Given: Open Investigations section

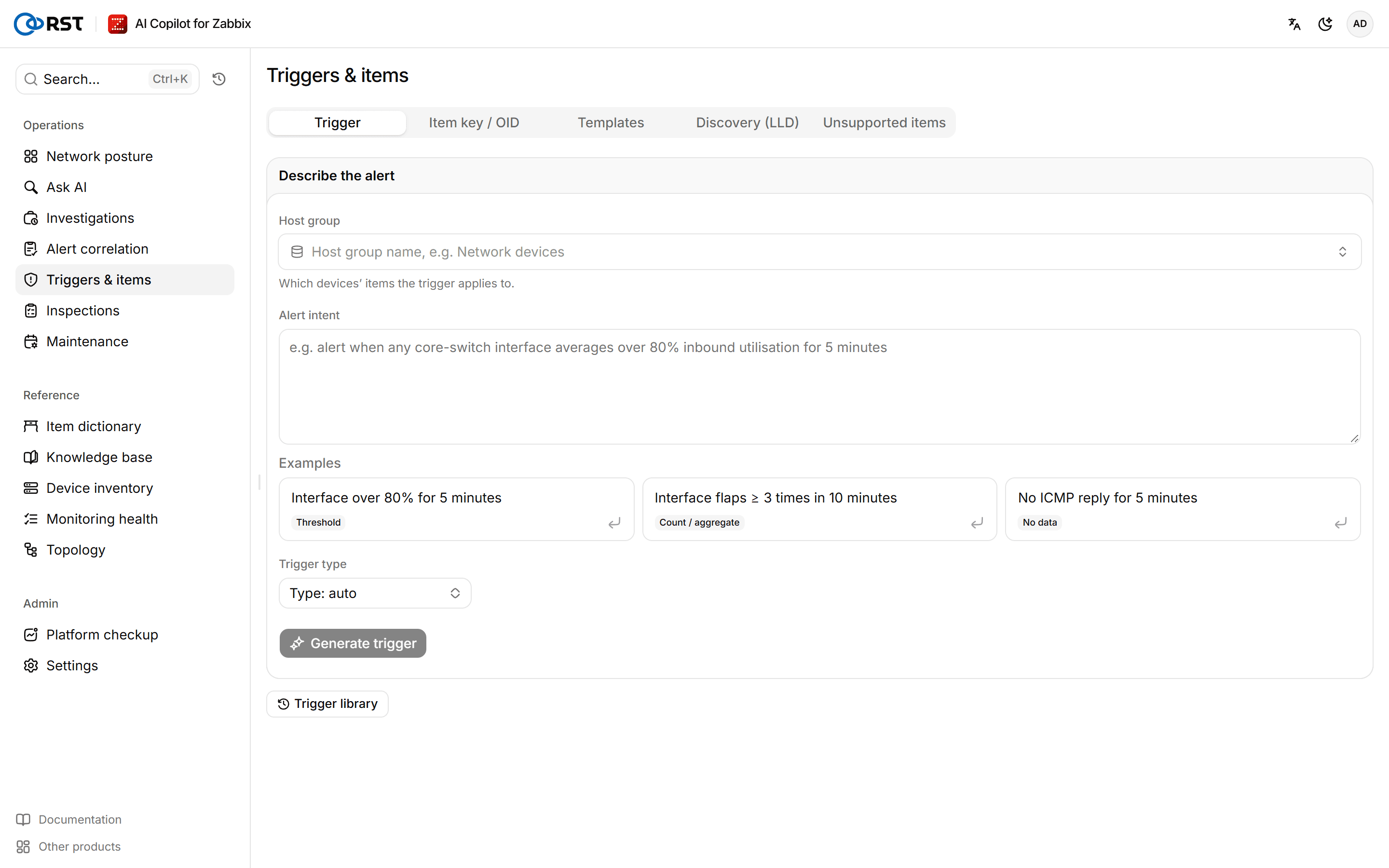Looking at the screenshot, I should pos(124,218).
